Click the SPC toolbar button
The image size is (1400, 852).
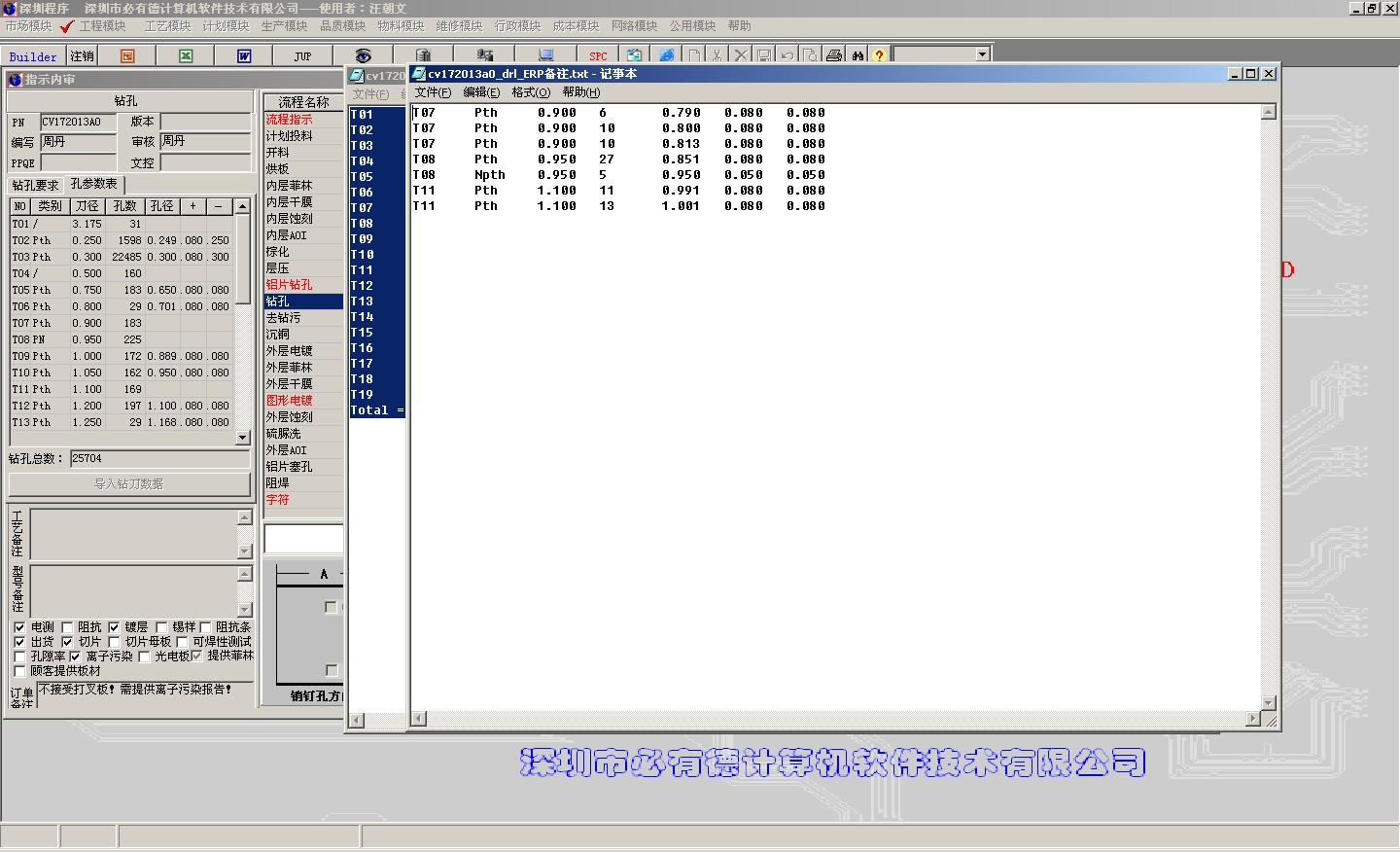tap(598, 55)
